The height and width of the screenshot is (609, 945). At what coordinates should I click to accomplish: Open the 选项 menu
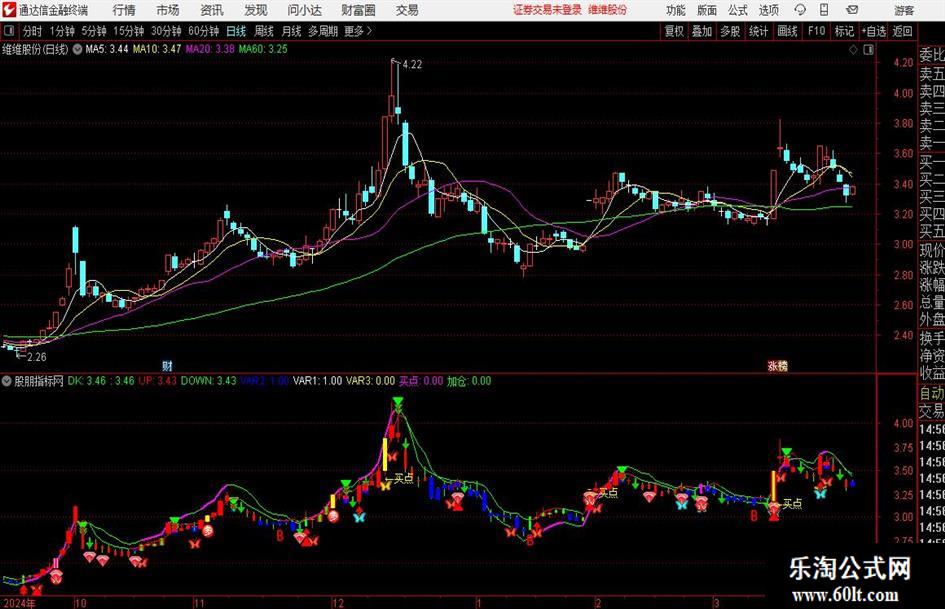(768, 10)
